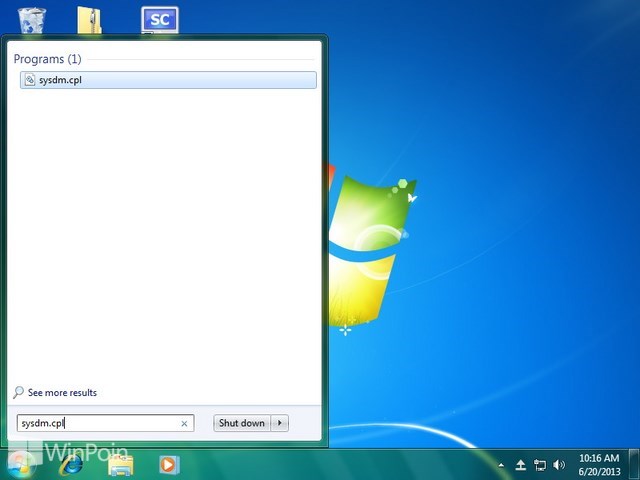Clear the search box with the X
Screen dimensions: 640x480
pyautogui.click(x=184, y=424)
